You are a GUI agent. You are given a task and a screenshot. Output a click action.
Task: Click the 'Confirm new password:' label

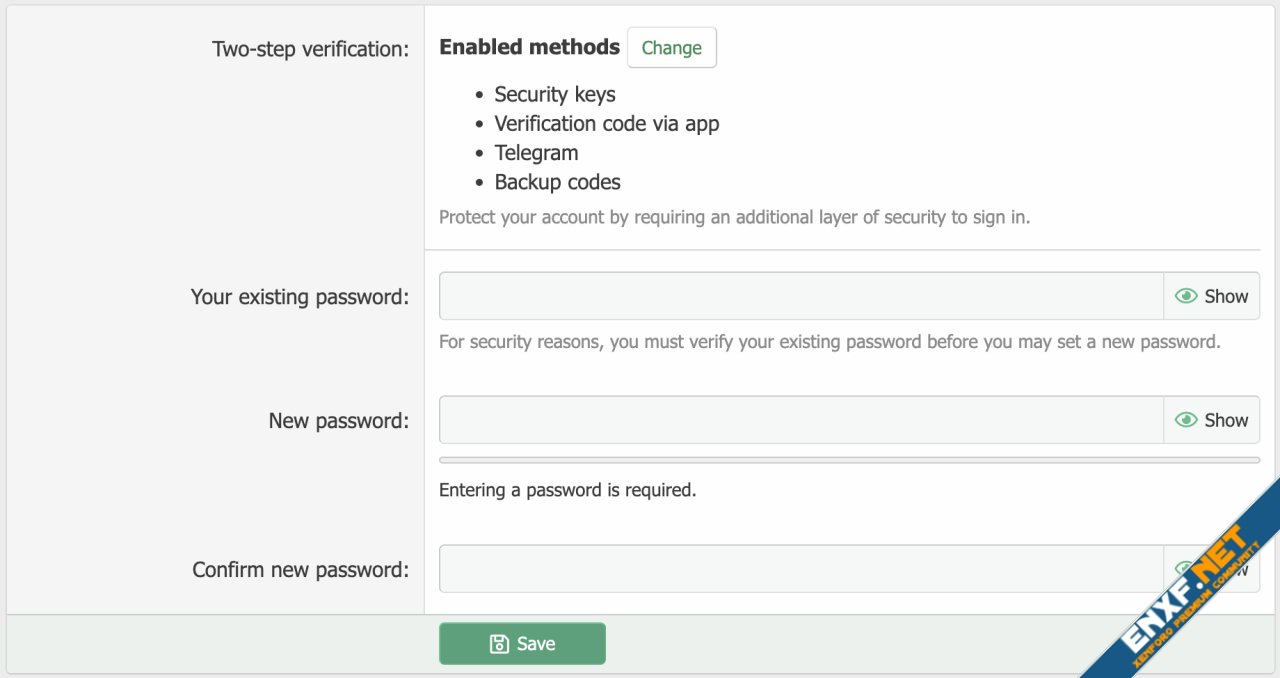[300, 570]
